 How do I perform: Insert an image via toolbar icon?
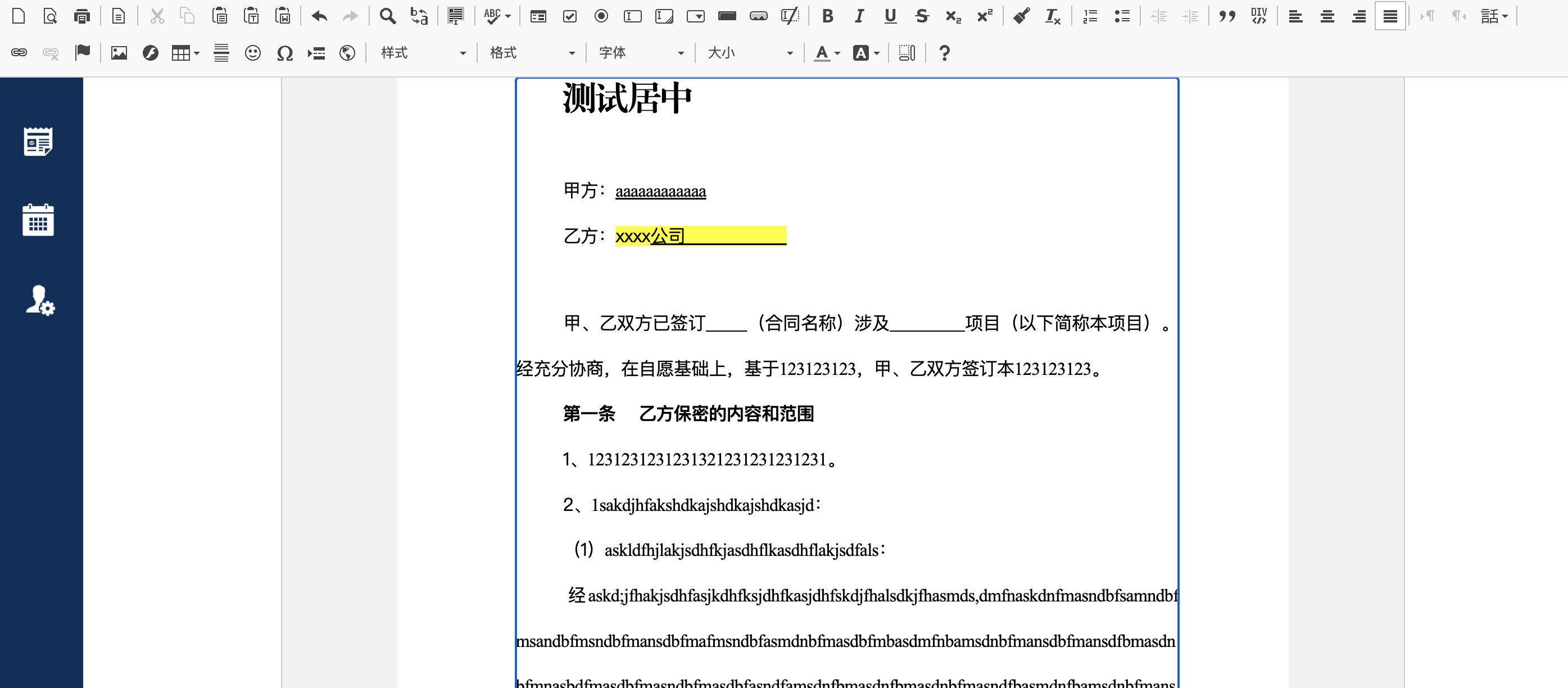coord(119,53)
